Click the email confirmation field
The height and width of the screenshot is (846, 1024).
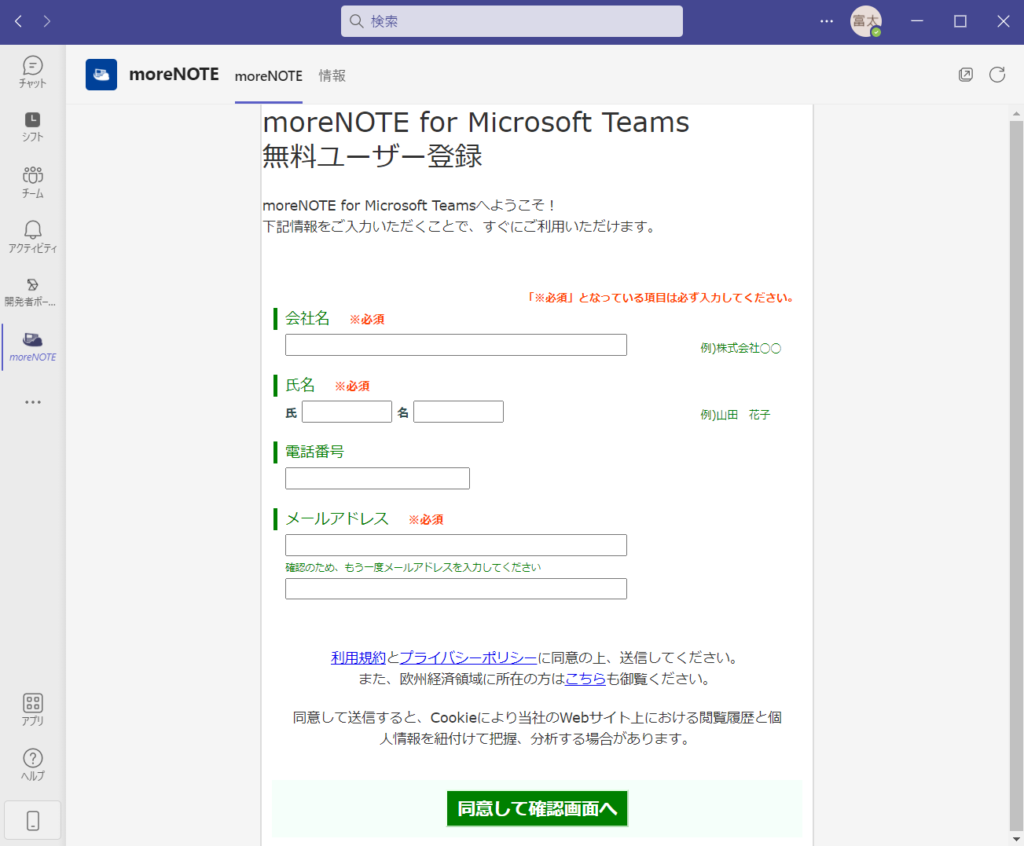456,589
